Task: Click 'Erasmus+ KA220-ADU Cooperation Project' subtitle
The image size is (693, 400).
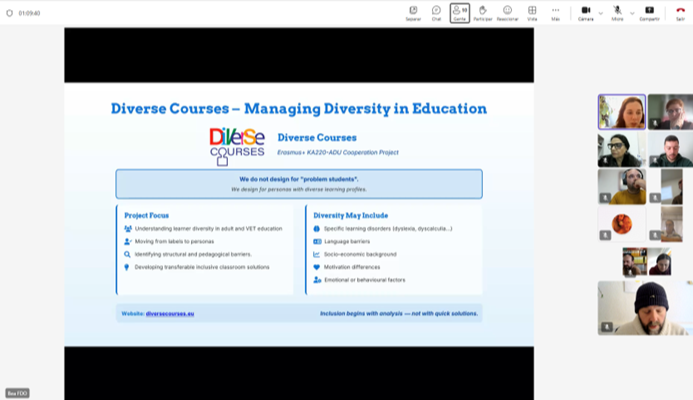Action: click(338, 152)
